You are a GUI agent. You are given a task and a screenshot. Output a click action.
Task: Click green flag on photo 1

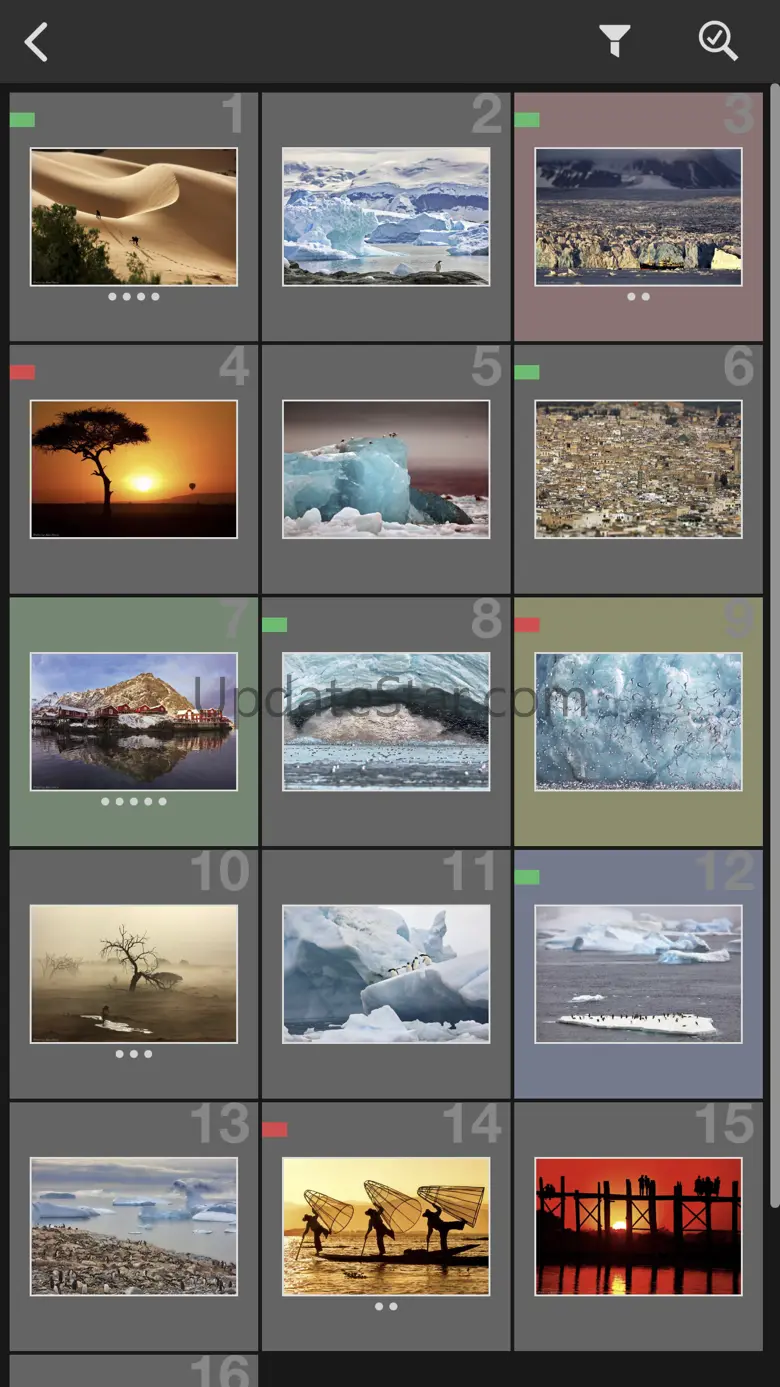tap(22, 120)
